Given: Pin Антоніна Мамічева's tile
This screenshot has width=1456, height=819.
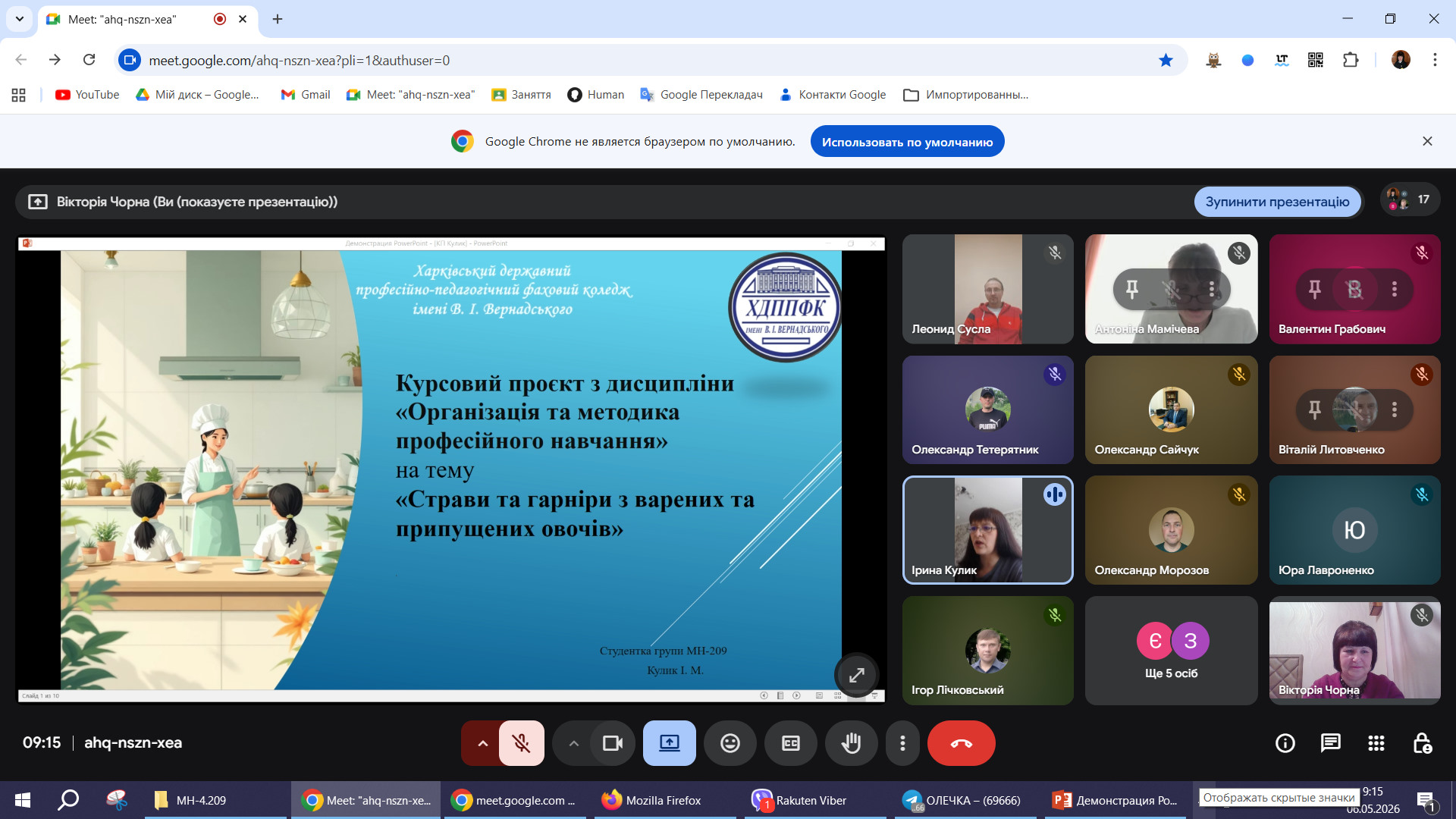Looking at the screenshot, I should tap(1131, 289).
